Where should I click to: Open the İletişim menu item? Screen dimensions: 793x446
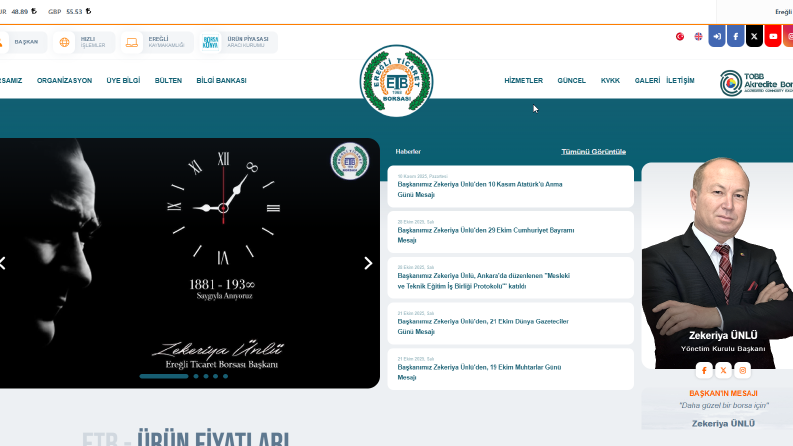(680, 80)
